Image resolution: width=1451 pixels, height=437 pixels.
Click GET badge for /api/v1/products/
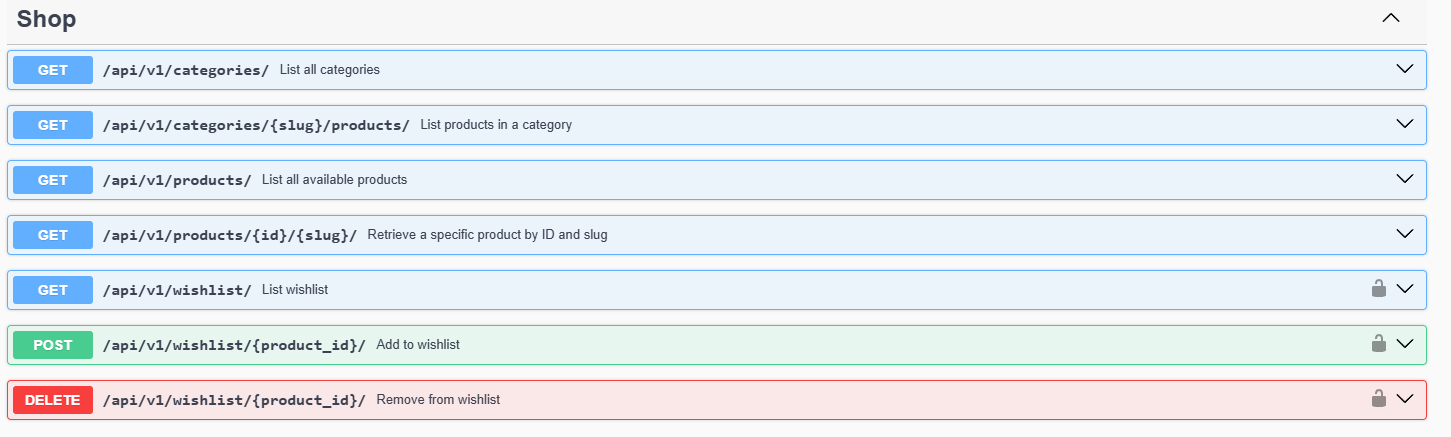coord(53,180)
